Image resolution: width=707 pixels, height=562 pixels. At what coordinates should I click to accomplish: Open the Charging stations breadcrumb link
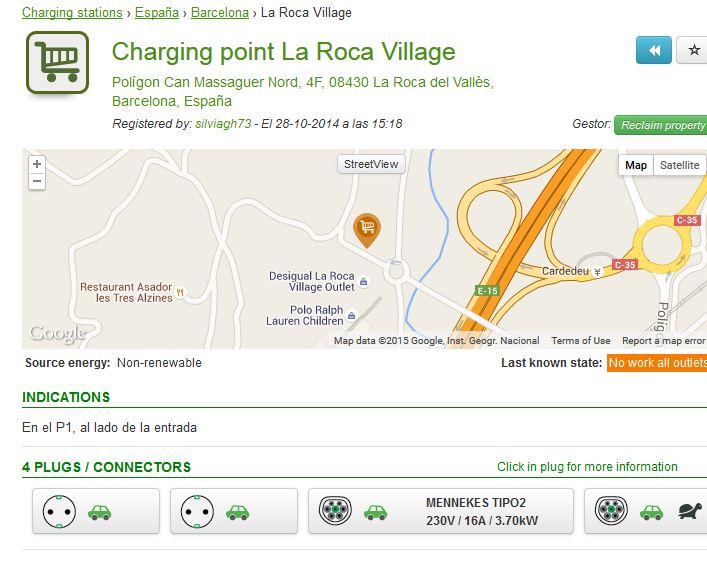pyautogui.click(x=72, y=13)
